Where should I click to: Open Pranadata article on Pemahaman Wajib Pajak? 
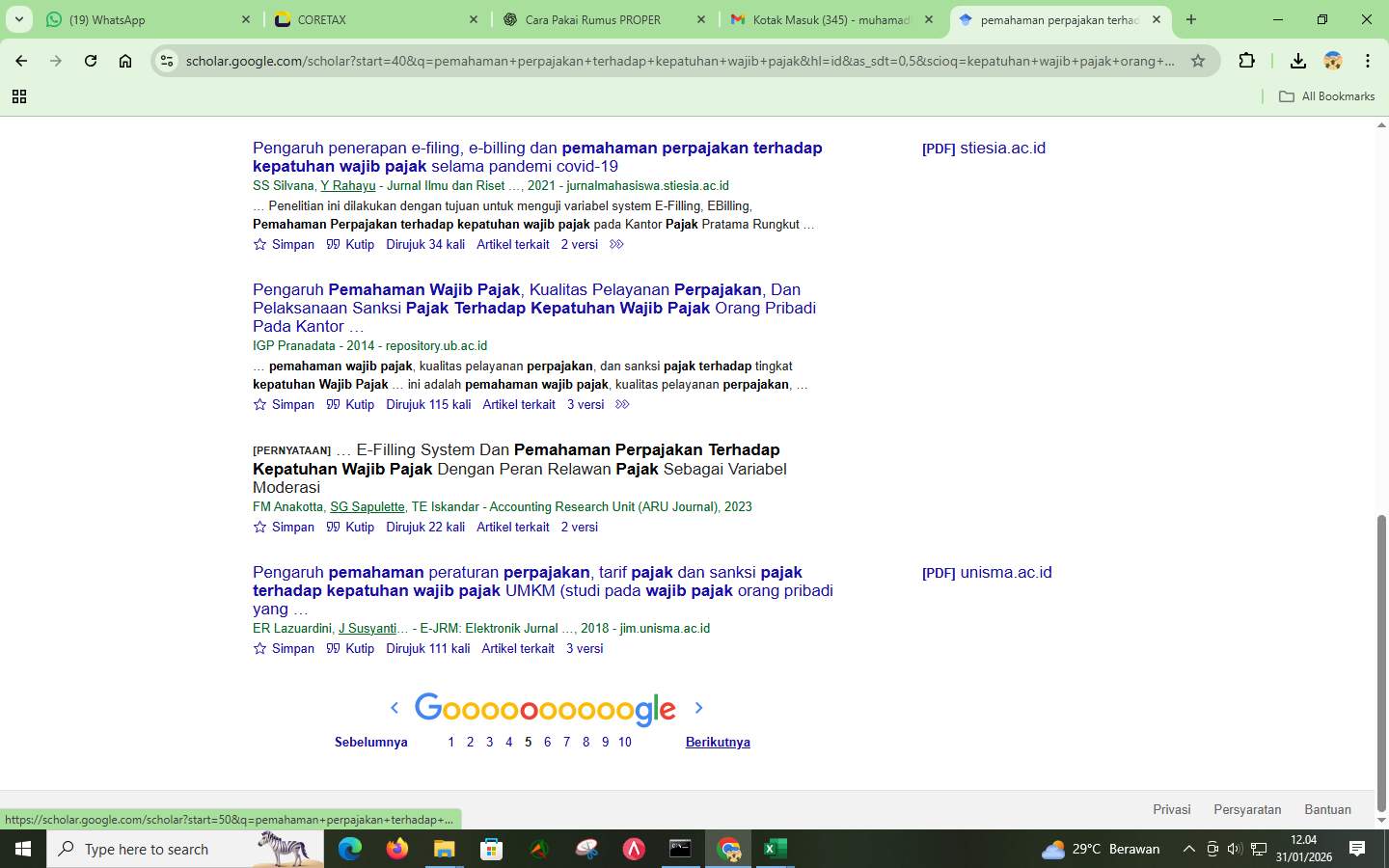pyautogui.click(x=534, y=308)
